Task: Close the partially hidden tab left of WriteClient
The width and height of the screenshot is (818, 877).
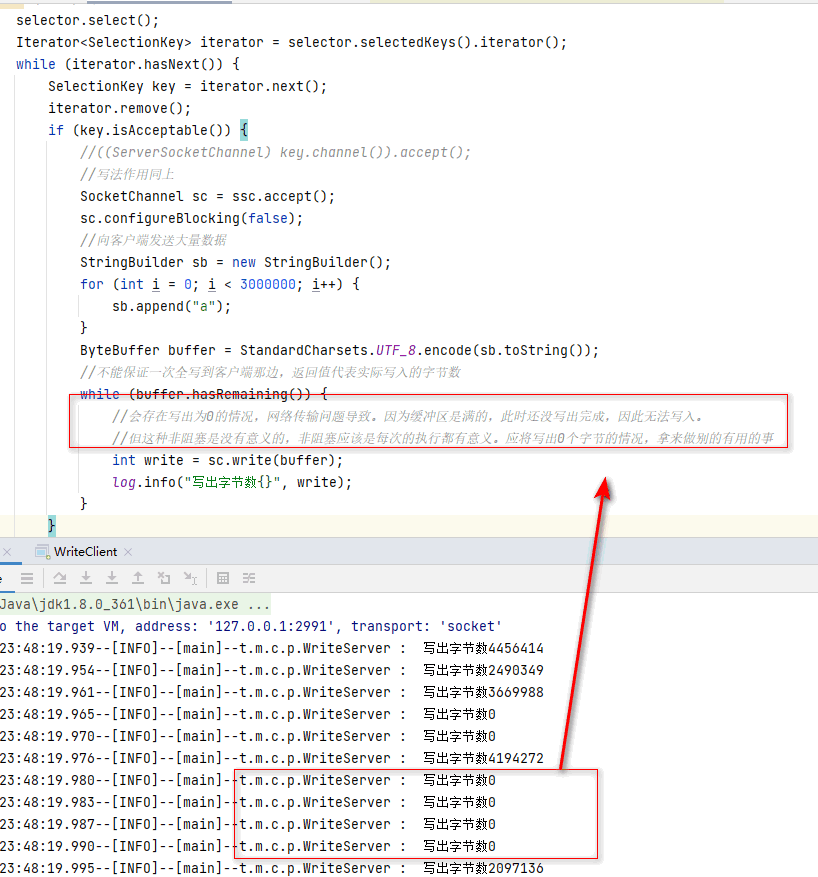Action: click(7, 552)
